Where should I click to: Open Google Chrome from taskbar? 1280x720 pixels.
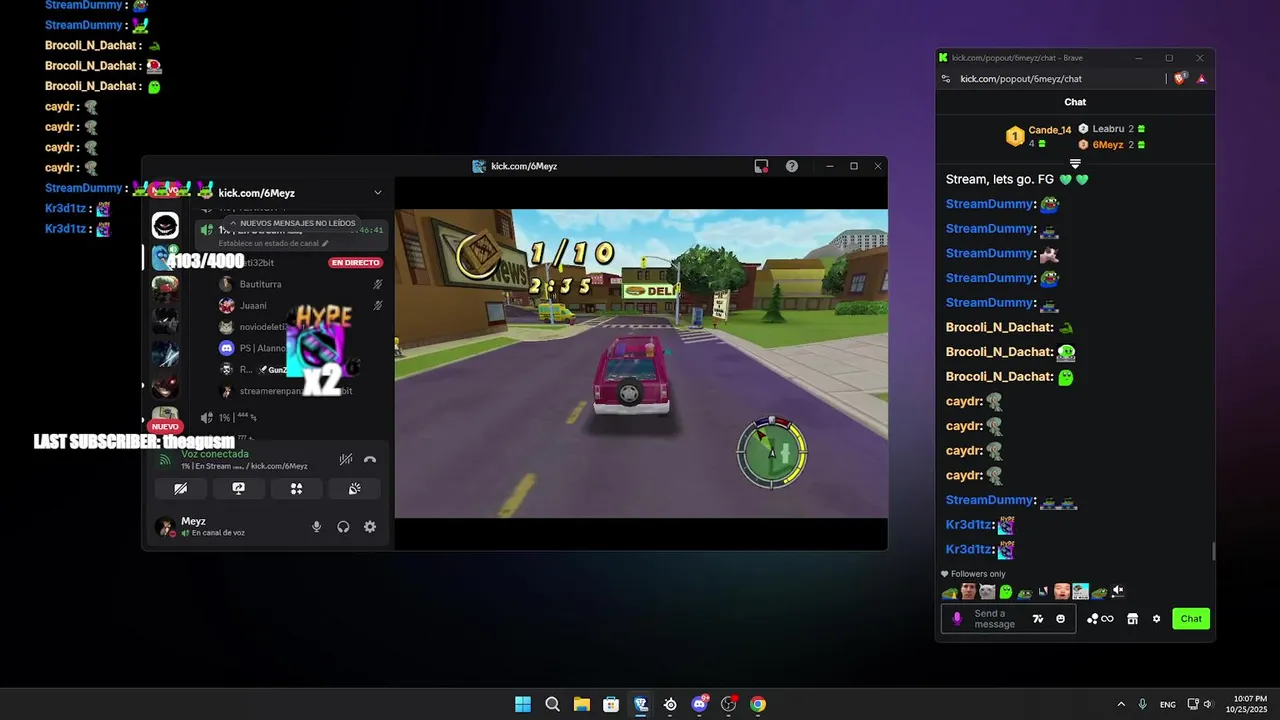pos(758,704)
